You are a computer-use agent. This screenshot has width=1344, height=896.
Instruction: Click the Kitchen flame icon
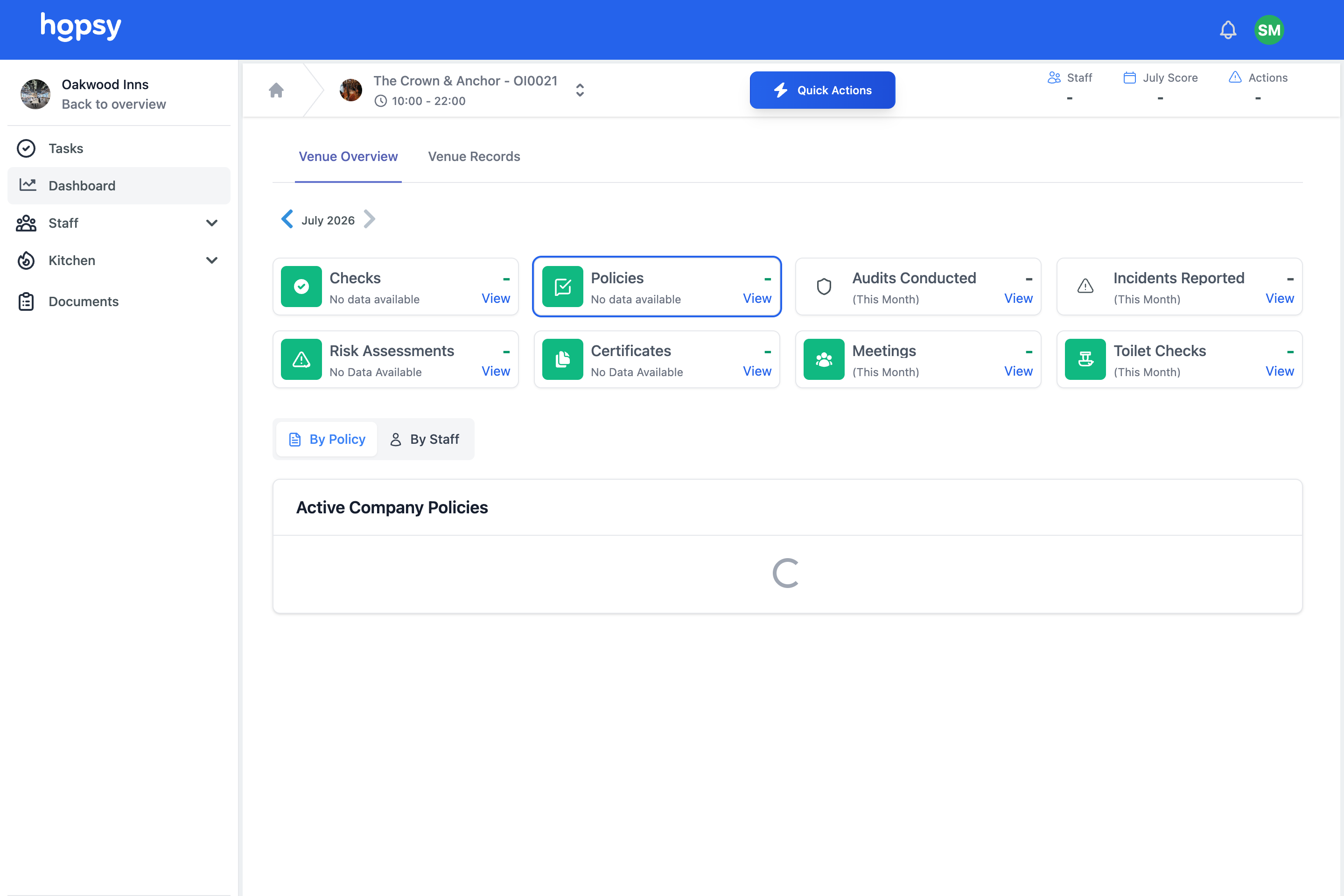(26, 260)
